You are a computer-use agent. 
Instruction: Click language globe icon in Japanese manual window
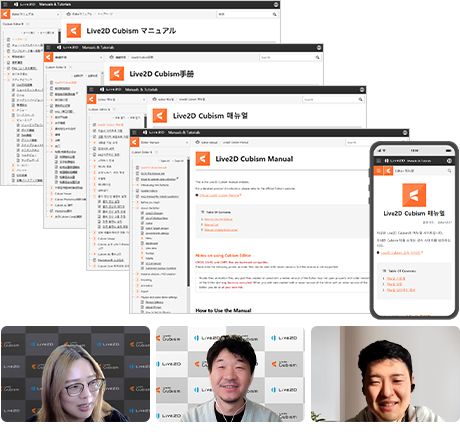tap(276, 4)
